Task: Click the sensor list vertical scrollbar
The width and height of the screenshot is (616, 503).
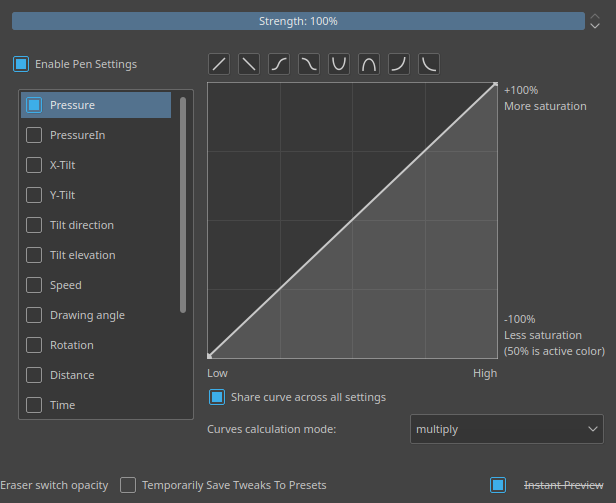Action: coord(183,205)
